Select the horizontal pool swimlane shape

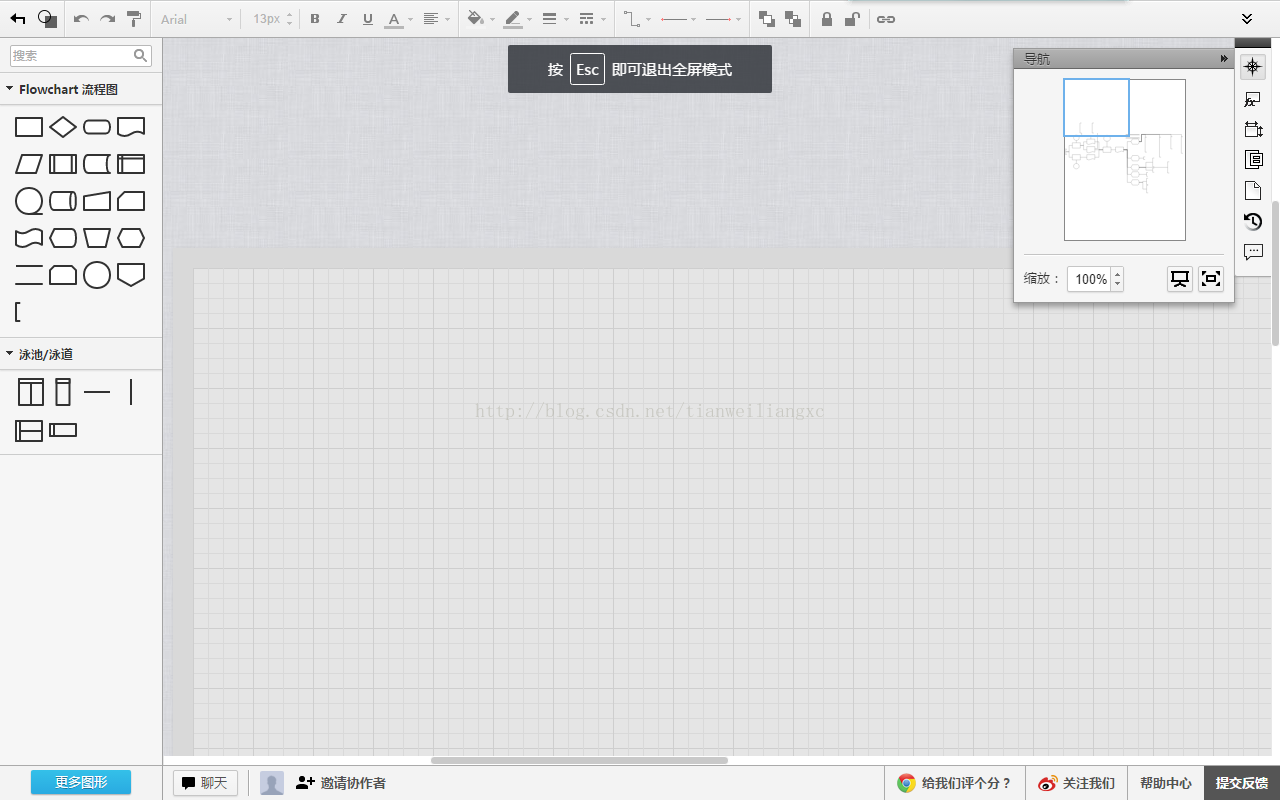(x=29, y=431)
